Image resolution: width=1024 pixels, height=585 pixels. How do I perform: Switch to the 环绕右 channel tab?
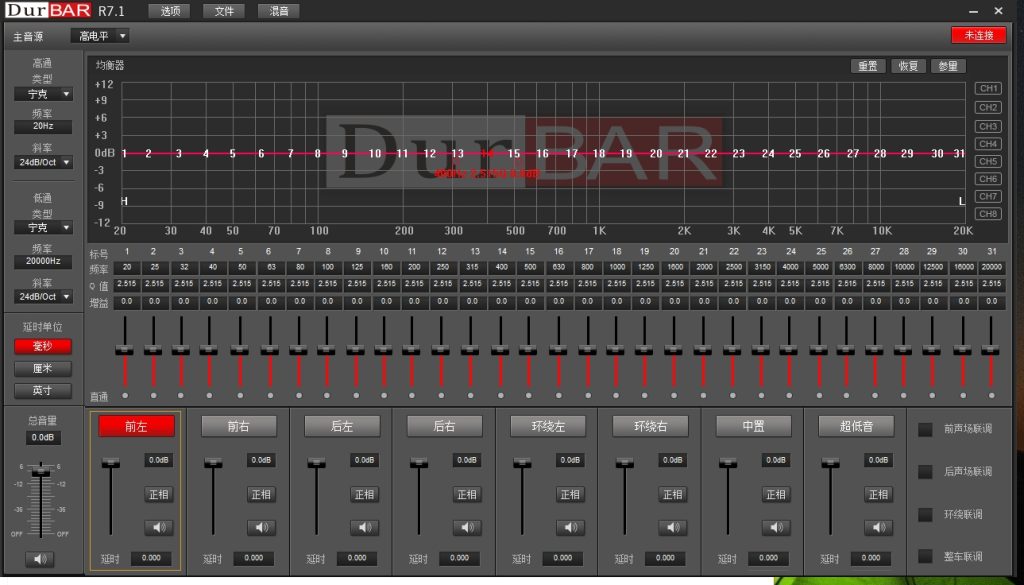(x=650, y=426)
